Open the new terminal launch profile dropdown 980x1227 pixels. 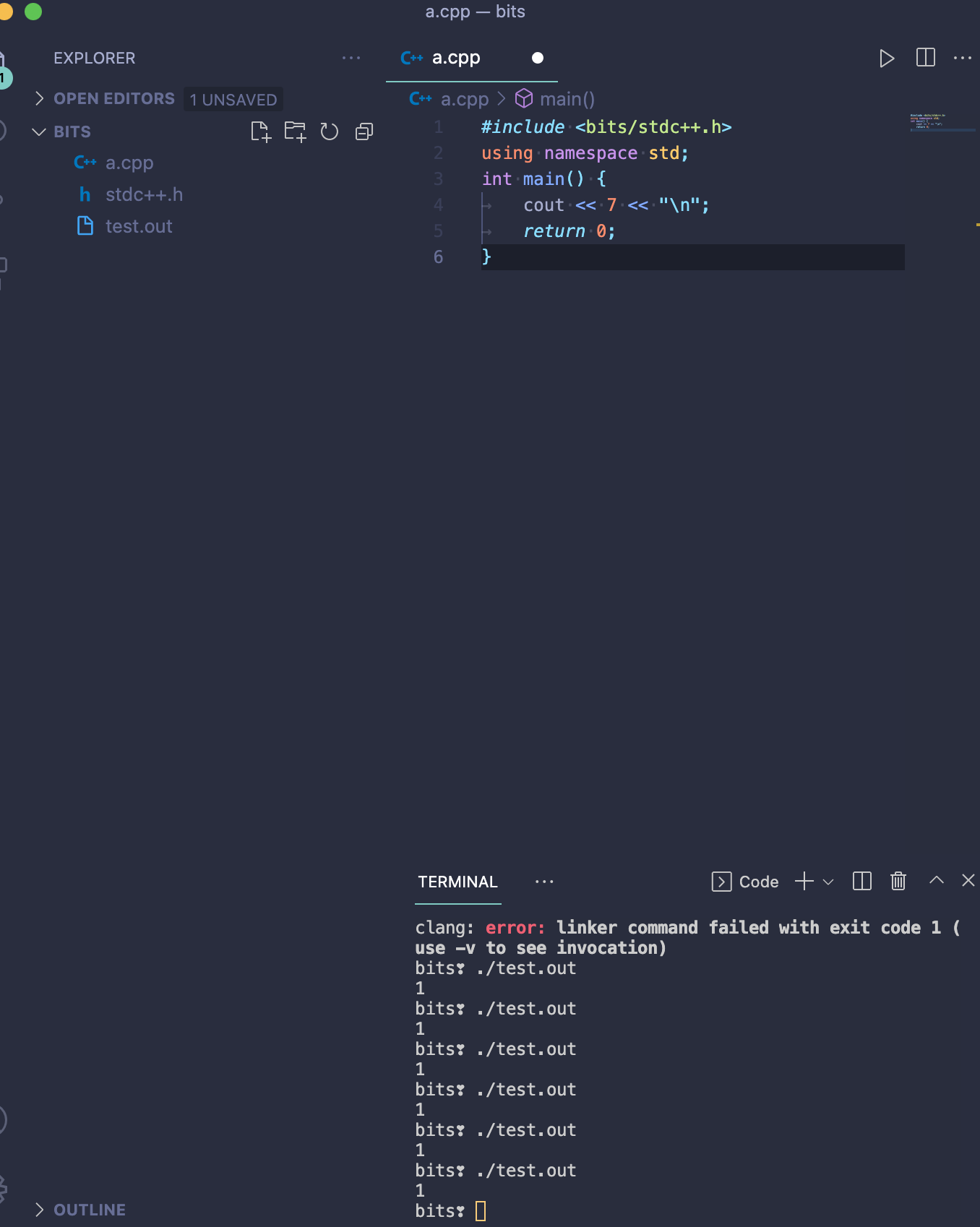[828, 882]
